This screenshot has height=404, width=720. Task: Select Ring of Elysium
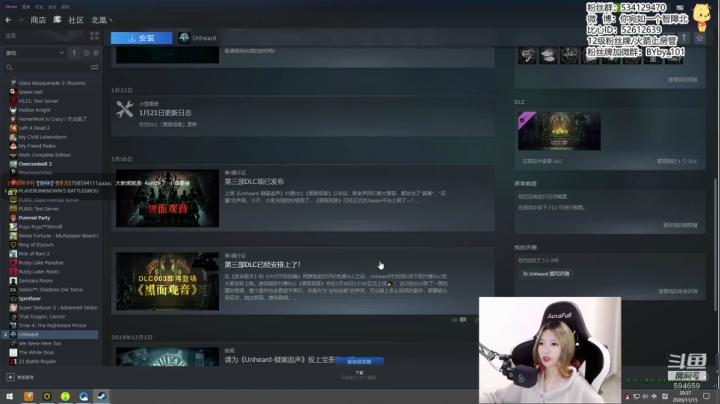coord(36,245)
